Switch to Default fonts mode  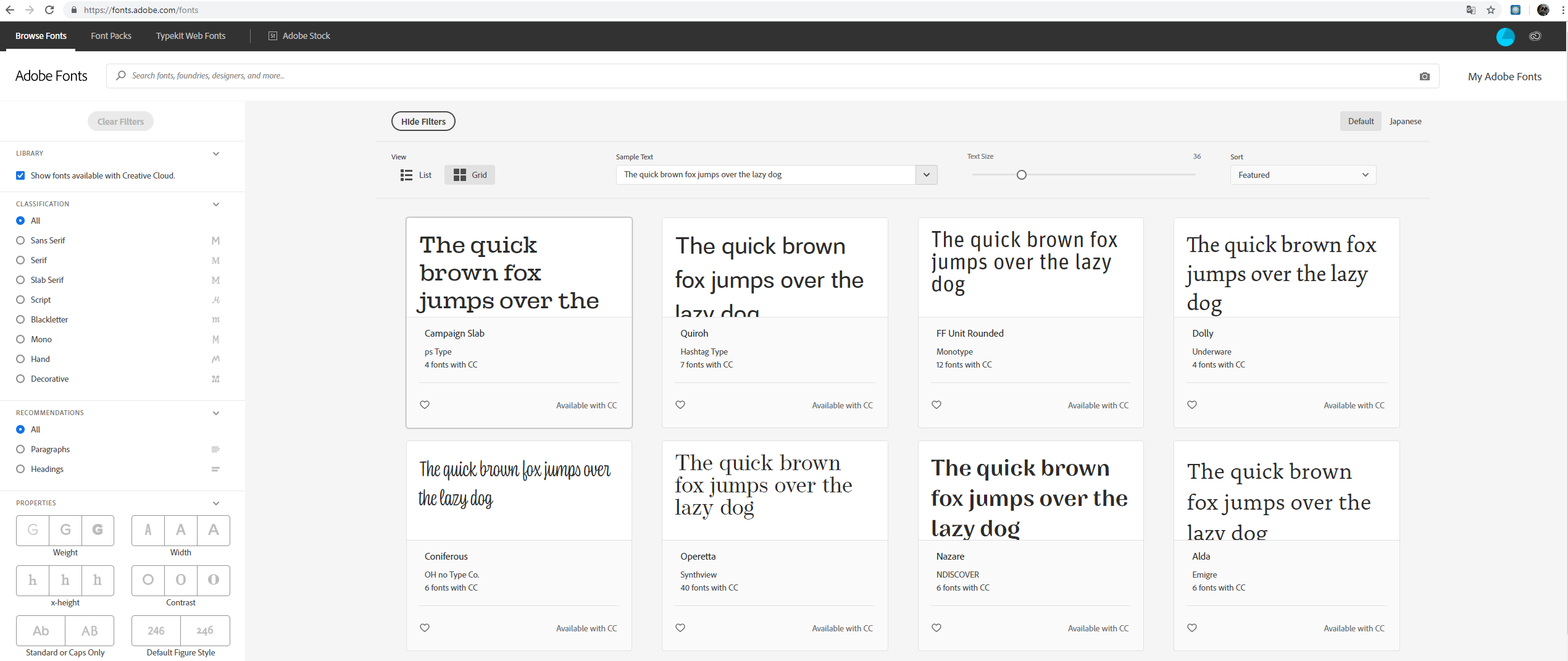coord(1361,121)
